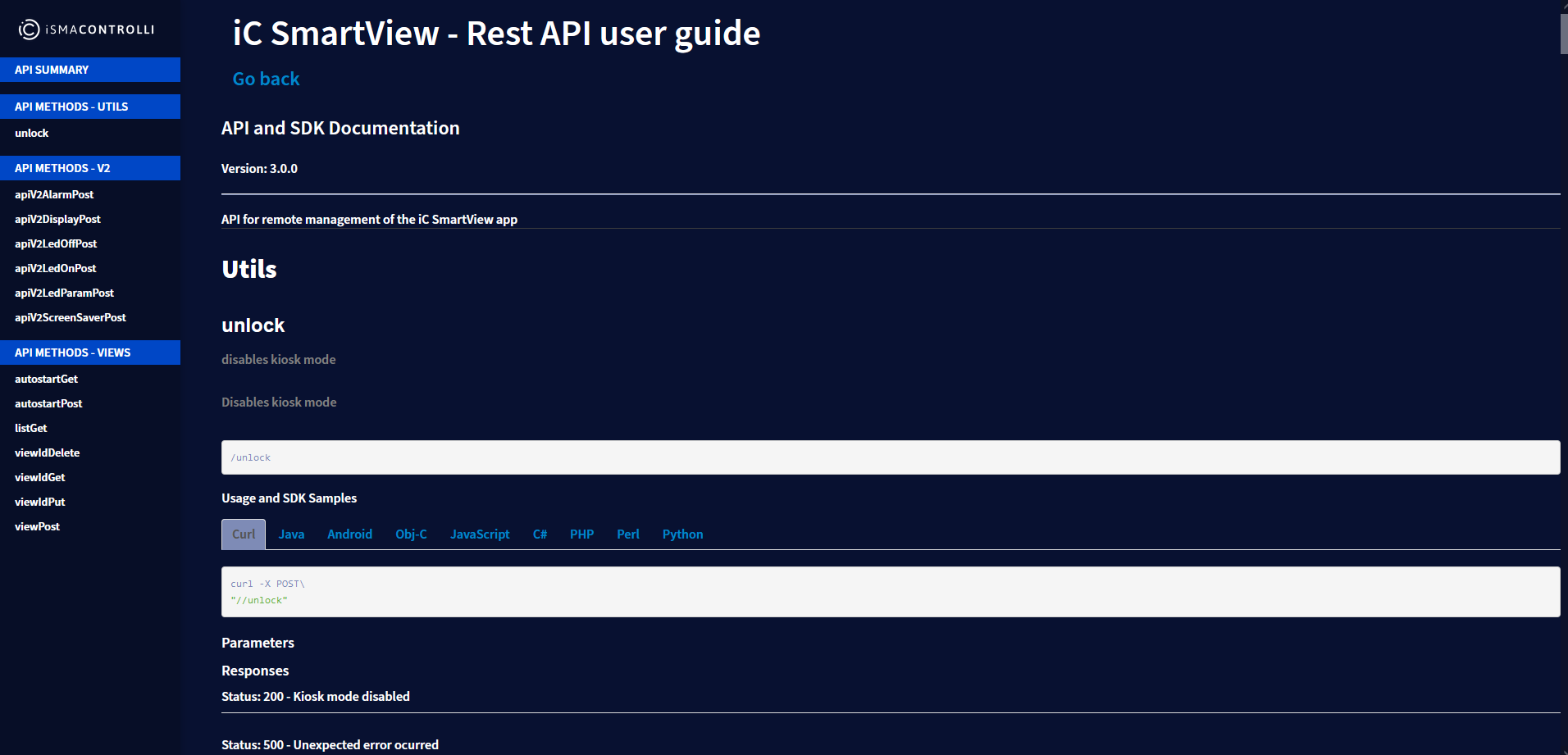The width and height of the screenshot is (1568, 755).
Task: Open the API METHODS - UTILS section
Action: point(71,107)
